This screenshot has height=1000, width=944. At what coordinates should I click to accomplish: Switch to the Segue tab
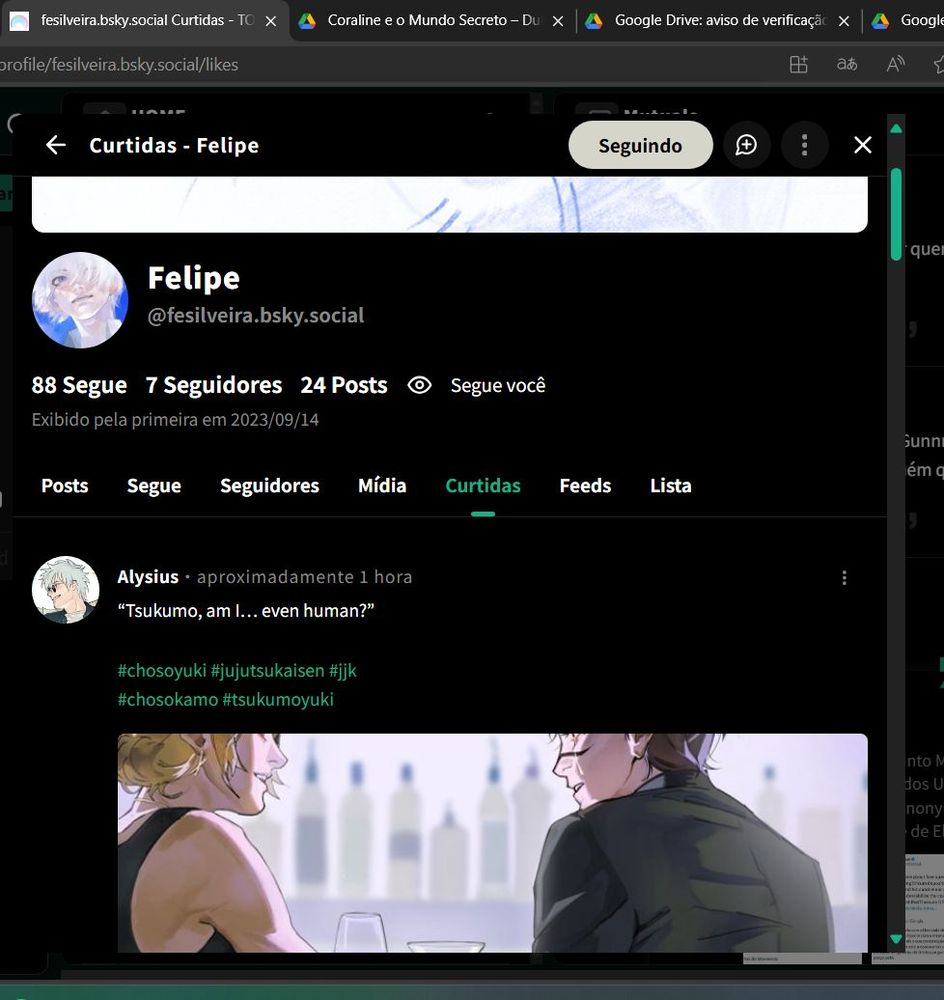coord(154,486)
